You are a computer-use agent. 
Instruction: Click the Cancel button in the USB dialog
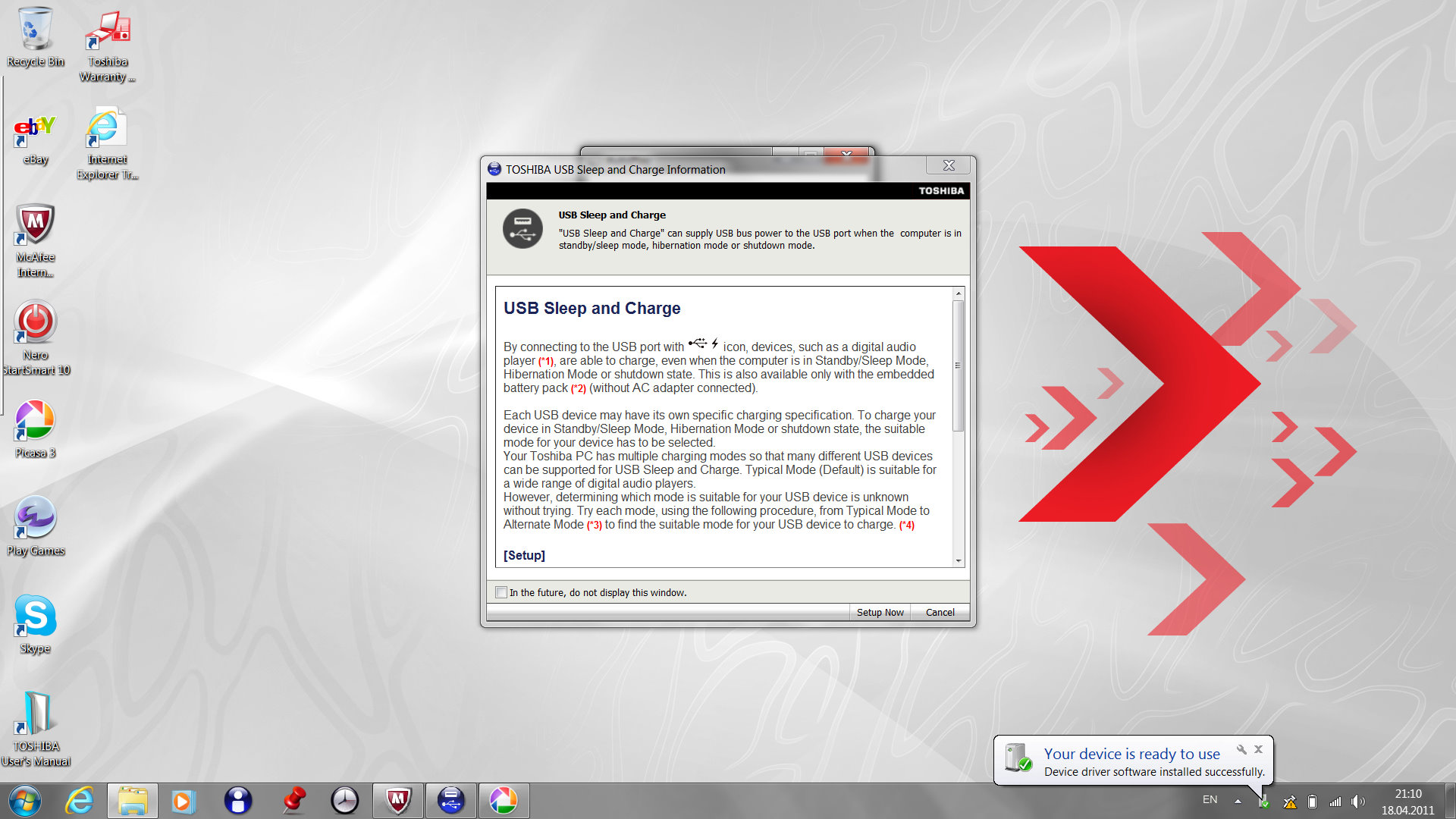click(x=940, y=612)
